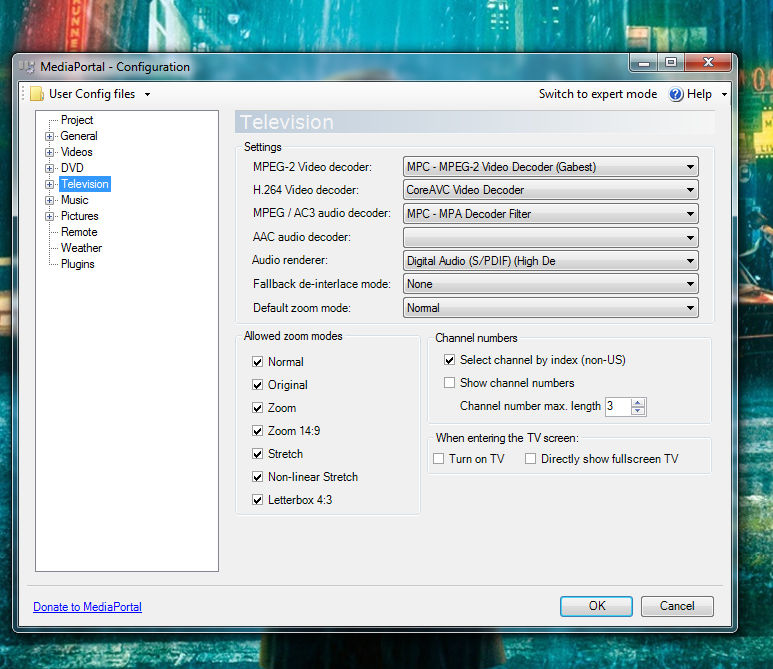Viewport: 773px width, 669px height.
Task: Open the MPEG-2 Video decoder dropdown
Action: [x=550, y=167]
